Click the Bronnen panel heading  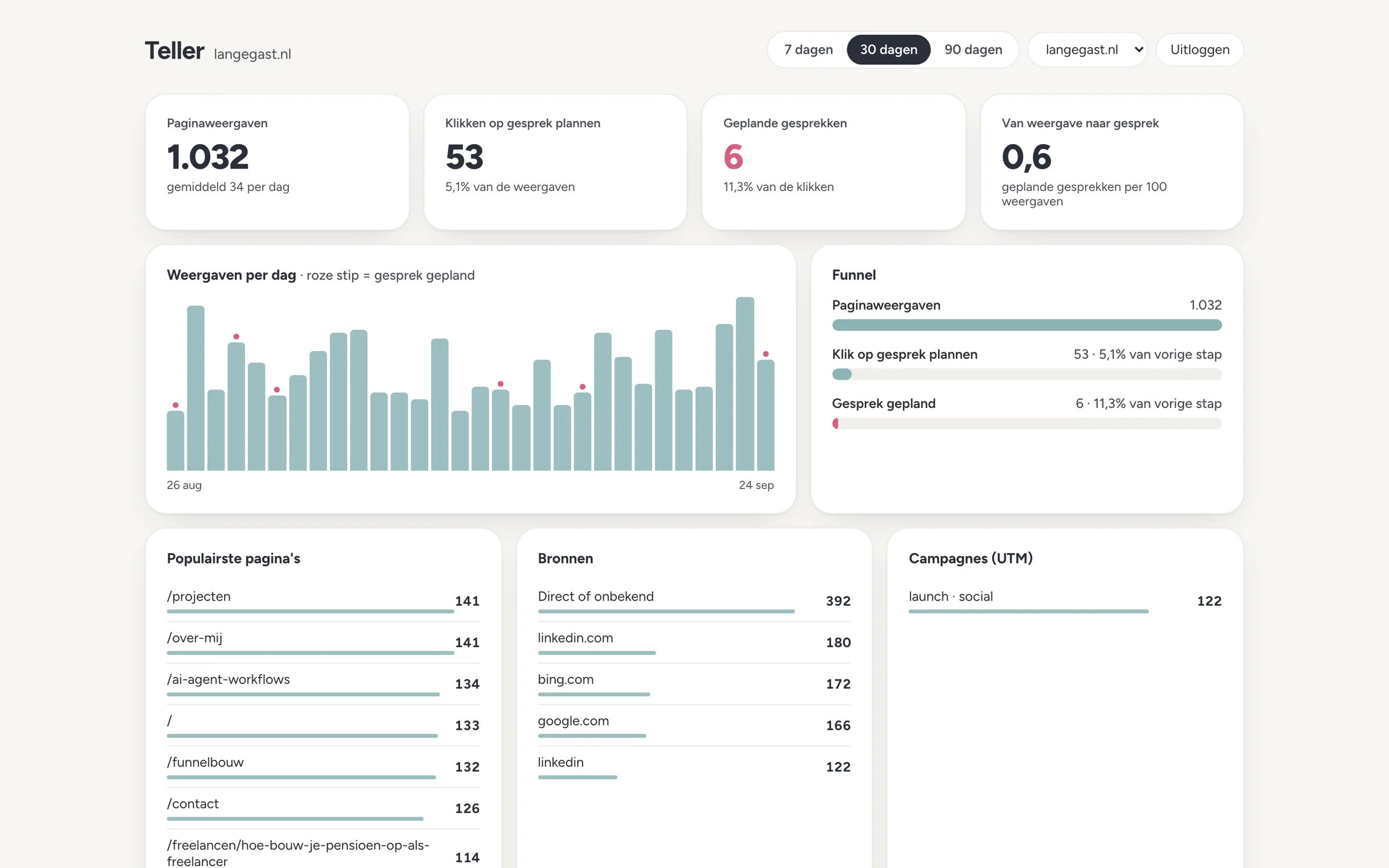[x=565, y=558]
